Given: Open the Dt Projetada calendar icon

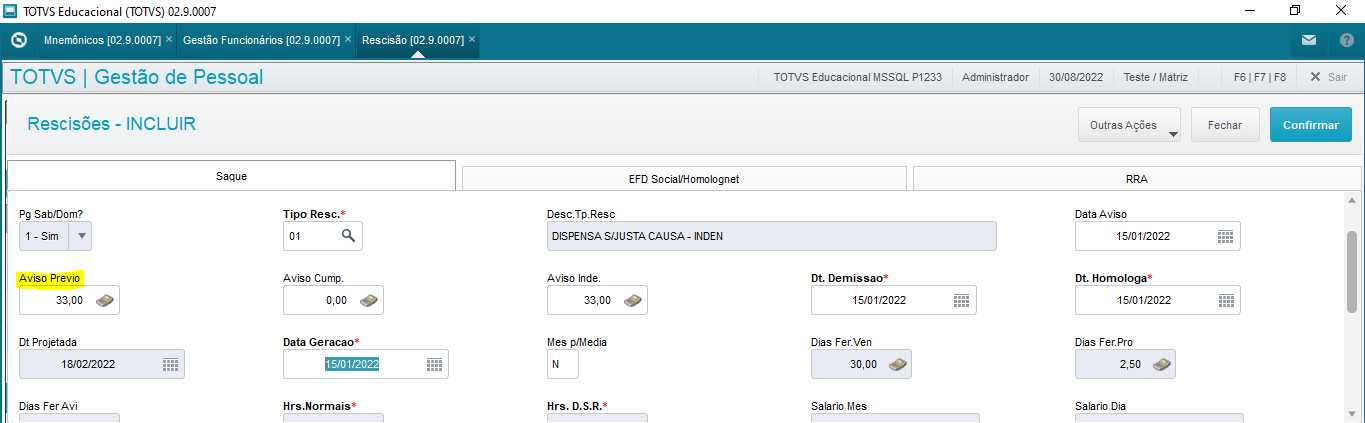Looking at the screenshot, I should pos(170,364).
